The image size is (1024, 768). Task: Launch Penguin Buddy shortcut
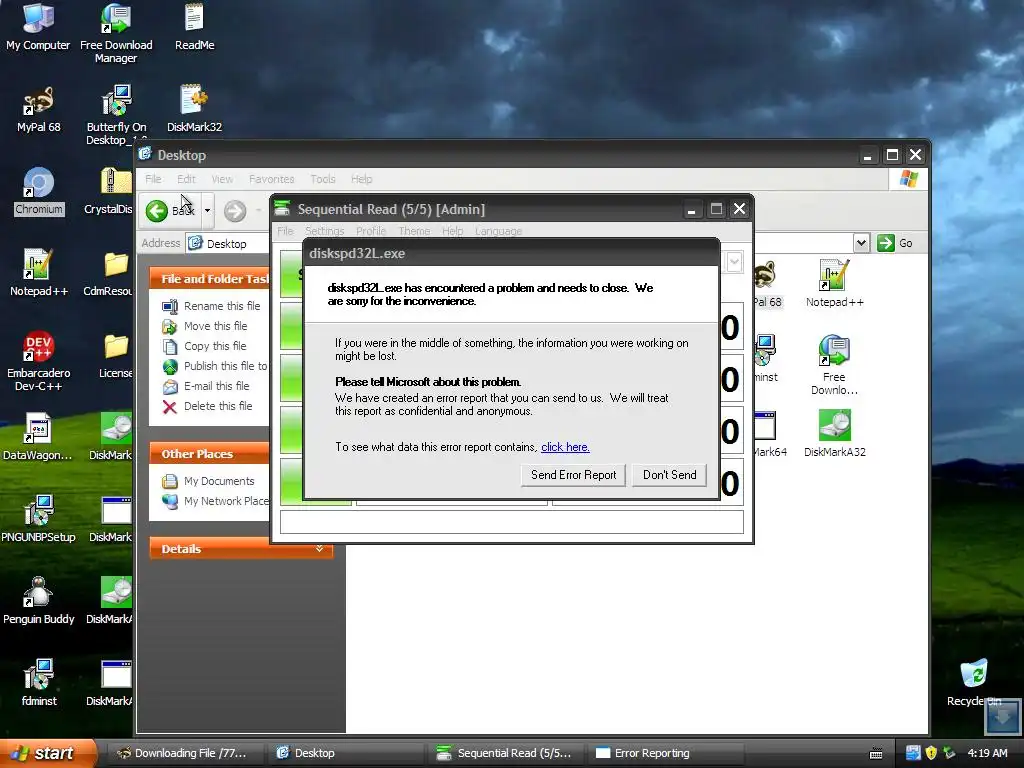pyautogui.click(x=38, y=600)
